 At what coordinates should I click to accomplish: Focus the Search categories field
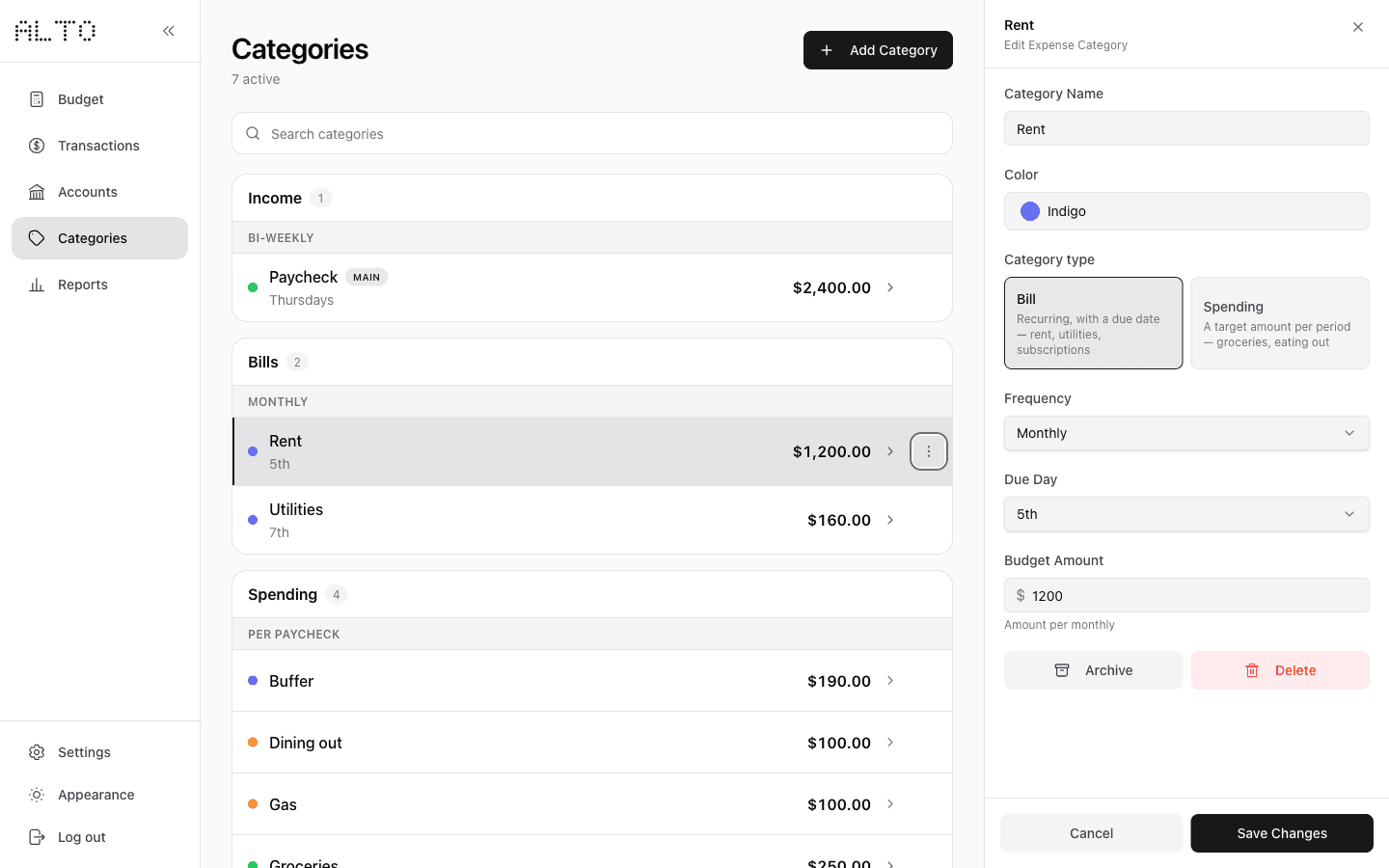[x=592, y=133]
